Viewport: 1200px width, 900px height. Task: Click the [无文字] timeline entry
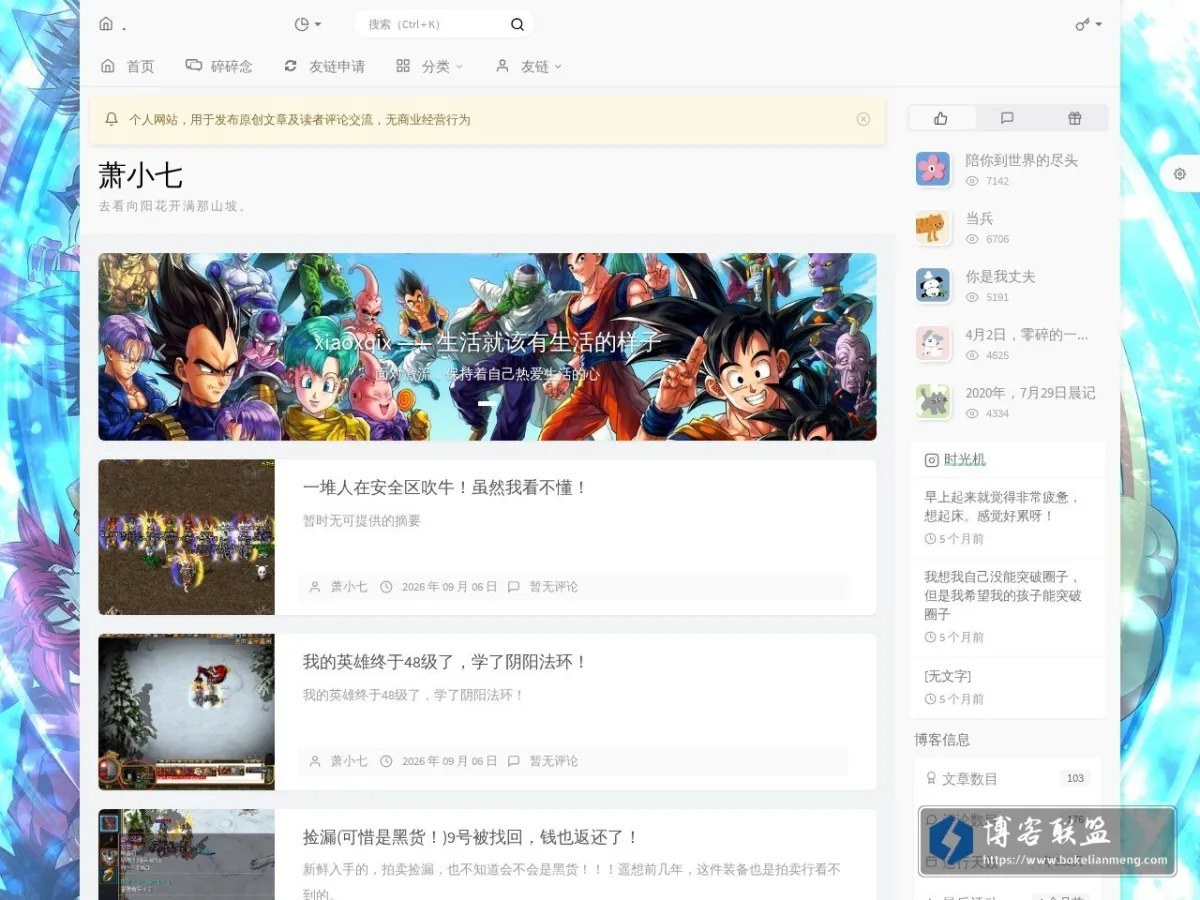click(x=1007, y=686)
